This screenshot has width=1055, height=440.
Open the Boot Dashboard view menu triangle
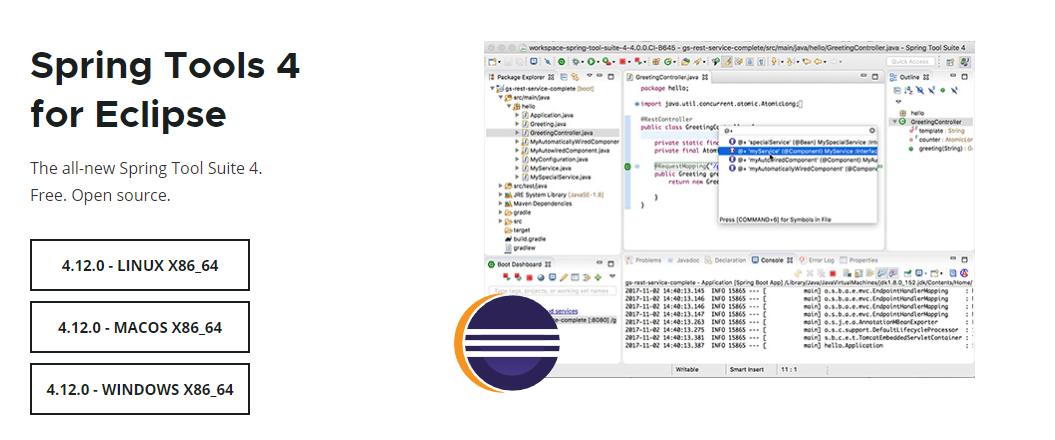pyautogui.click(x=612, y=276)
